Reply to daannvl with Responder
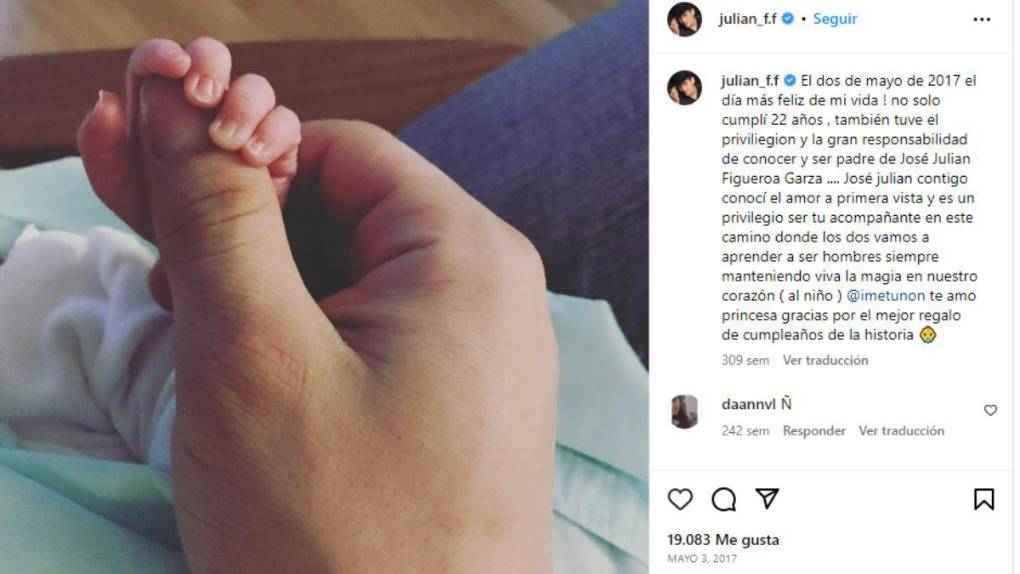 [814, 430]
